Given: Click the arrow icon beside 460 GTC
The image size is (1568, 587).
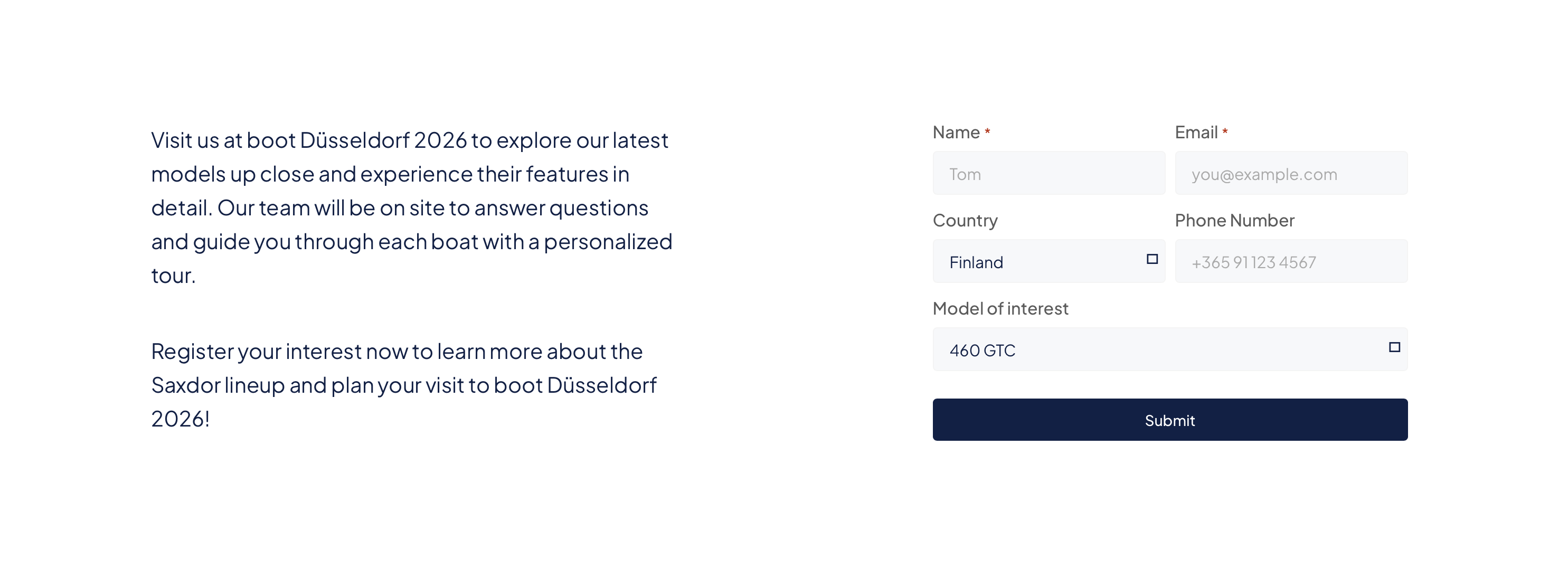Looking at the screenshot, I should [1394, 348].
